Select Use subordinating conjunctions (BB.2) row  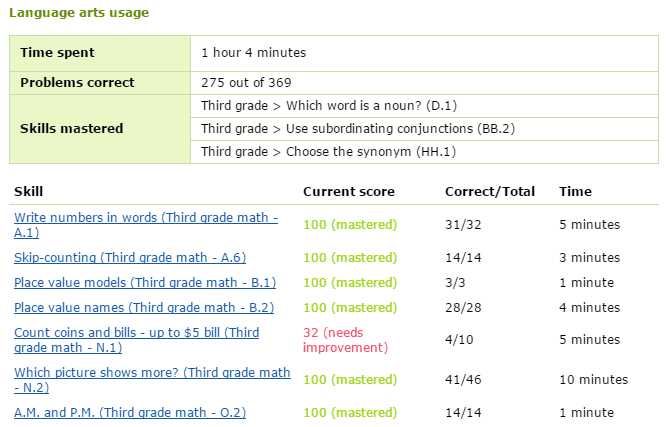click(x=424, y=129)
